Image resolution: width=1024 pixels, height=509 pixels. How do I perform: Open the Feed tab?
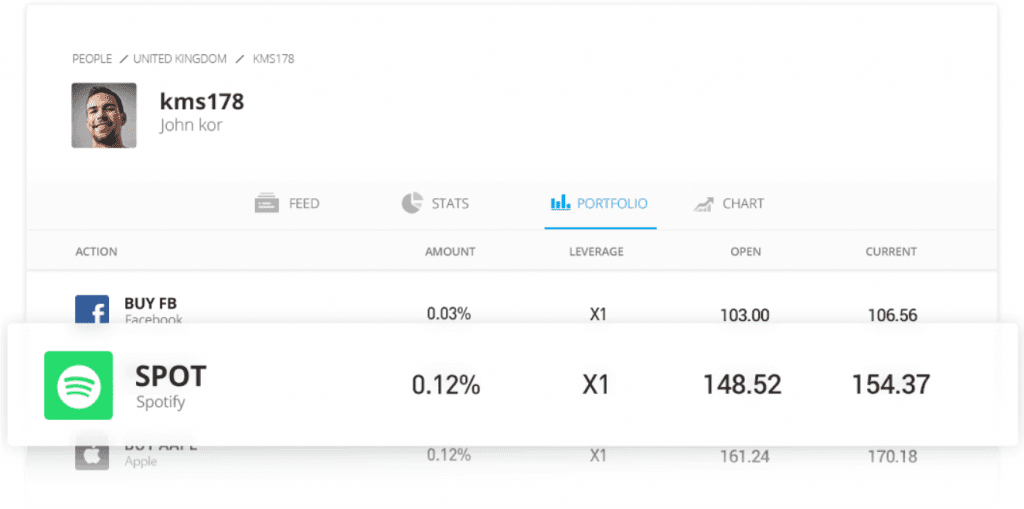287,203
